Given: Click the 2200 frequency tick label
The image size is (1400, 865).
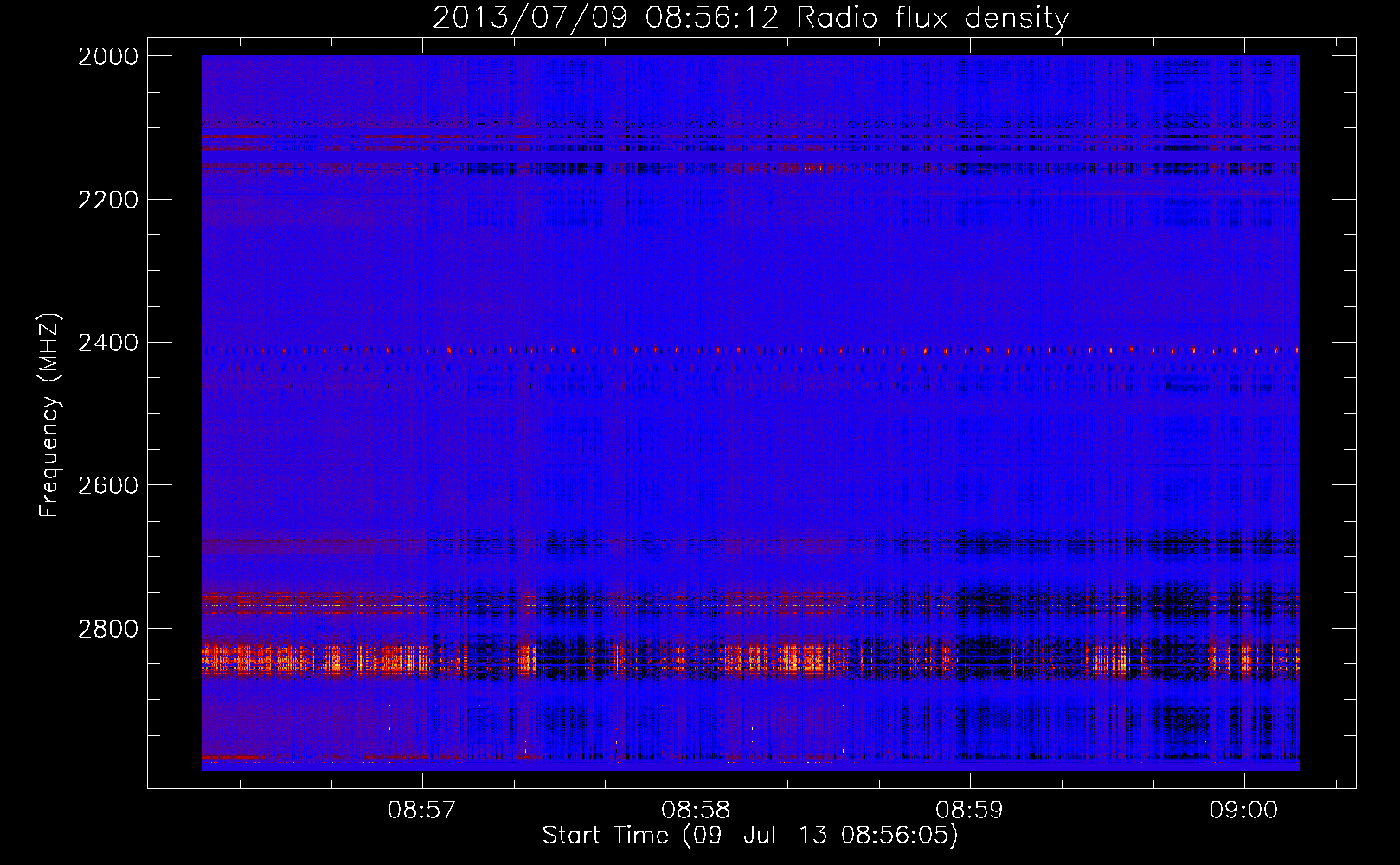Looking at the screenshot, I should [108, 200].
